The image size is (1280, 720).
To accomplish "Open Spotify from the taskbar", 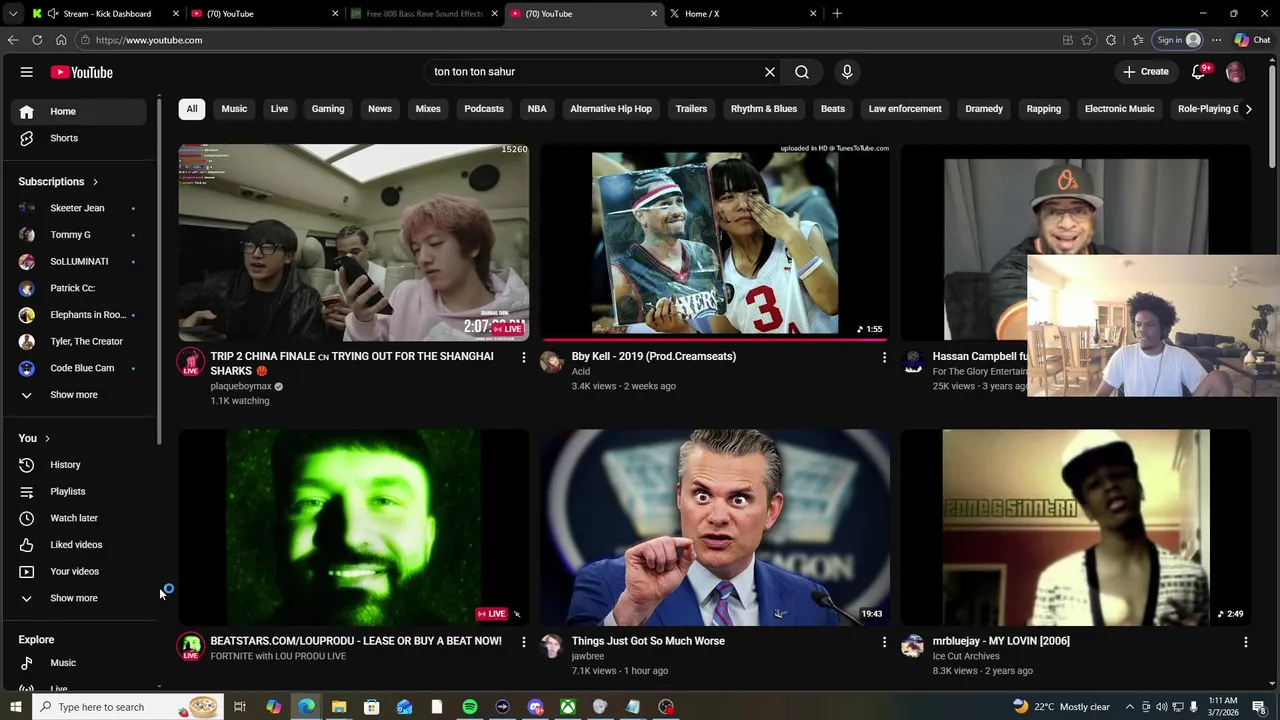I will (x=470, y=707).
